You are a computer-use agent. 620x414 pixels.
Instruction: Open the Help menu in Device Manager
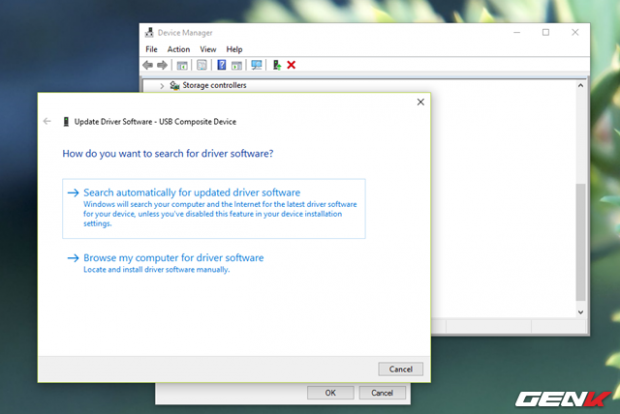(234, 49)
